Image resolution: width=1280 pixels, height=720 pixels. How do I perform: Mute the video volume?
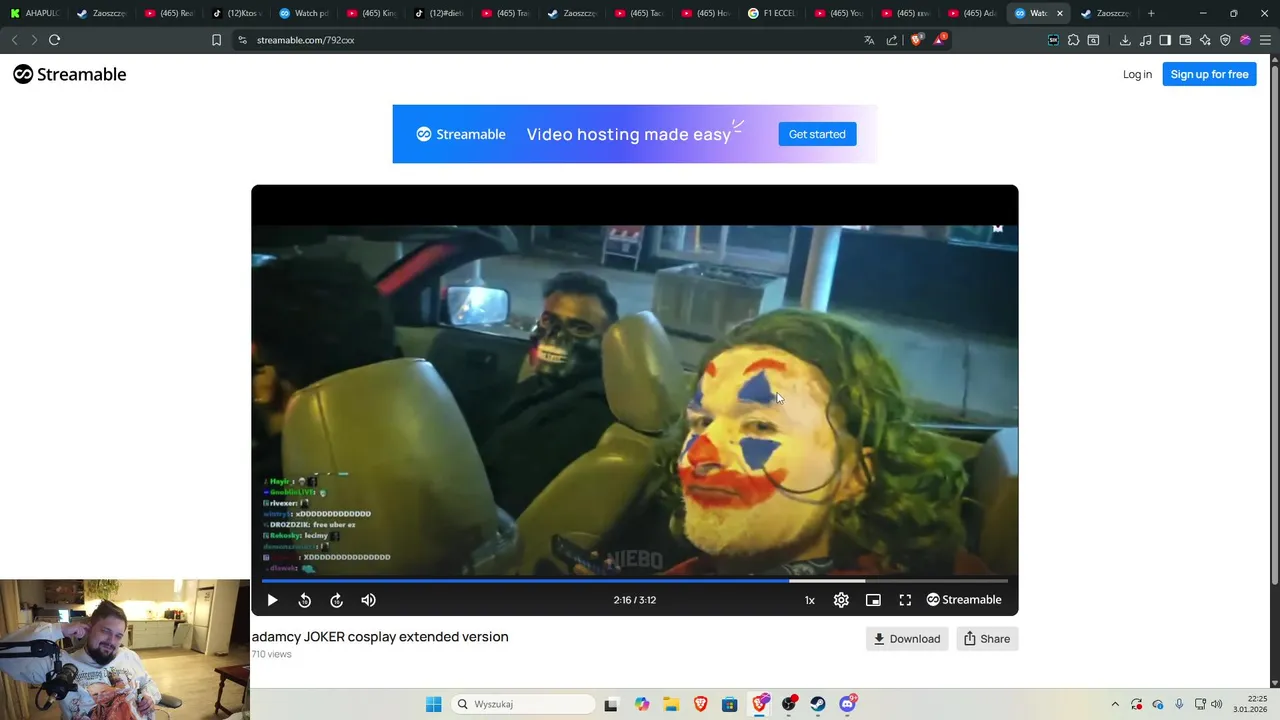coord(368,600)
